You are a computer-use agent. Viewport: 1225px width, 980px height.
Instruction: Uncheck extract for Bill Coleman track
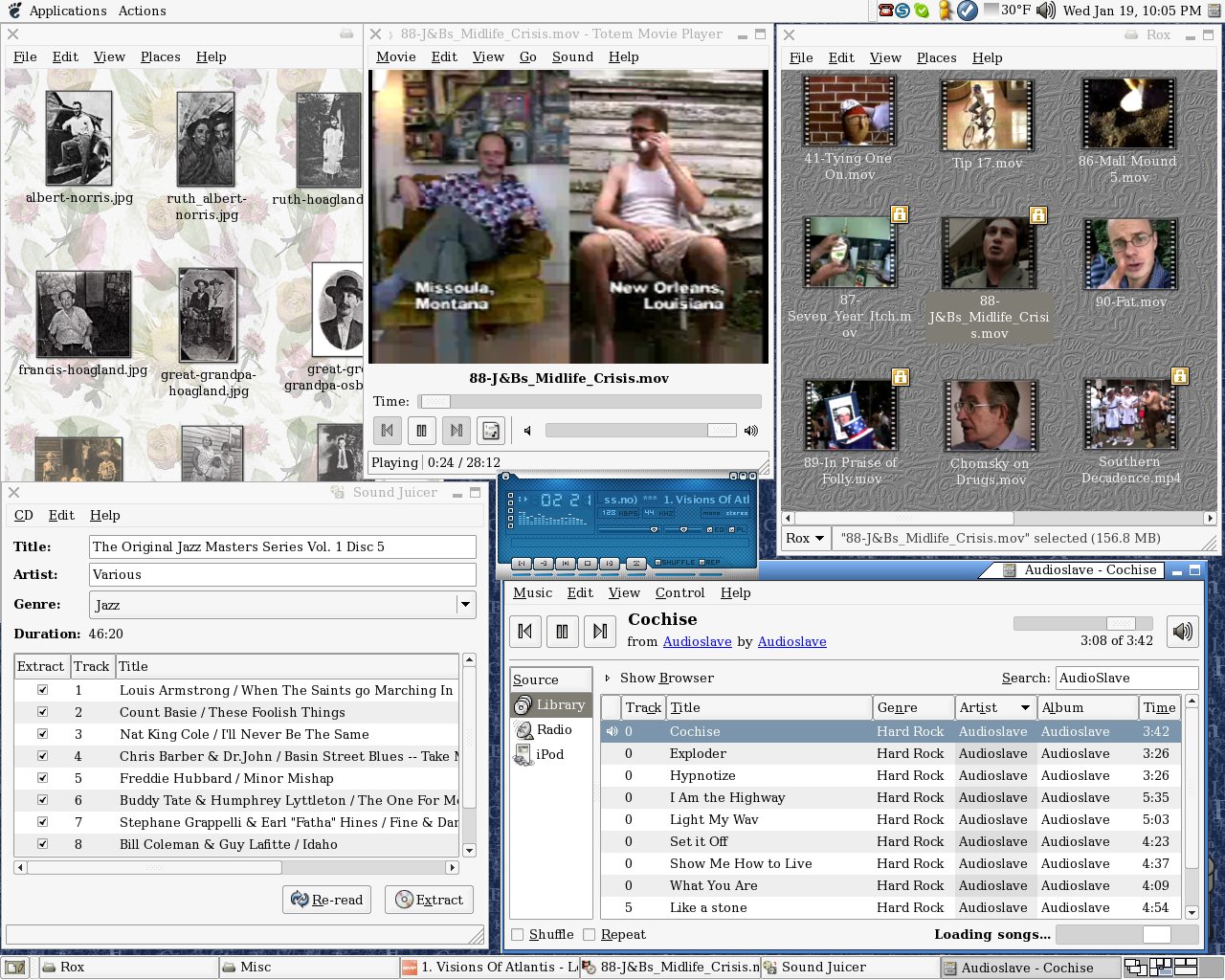[42, 844]
